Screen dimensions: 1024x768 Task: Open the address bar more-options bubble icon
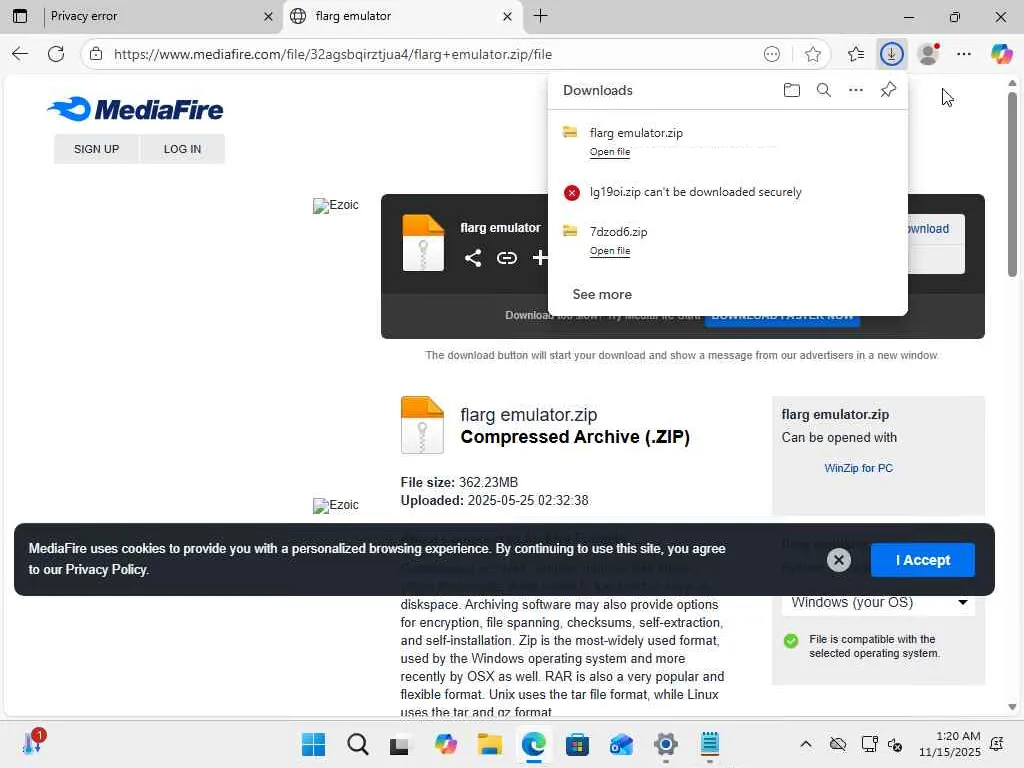tap(771, 54)
